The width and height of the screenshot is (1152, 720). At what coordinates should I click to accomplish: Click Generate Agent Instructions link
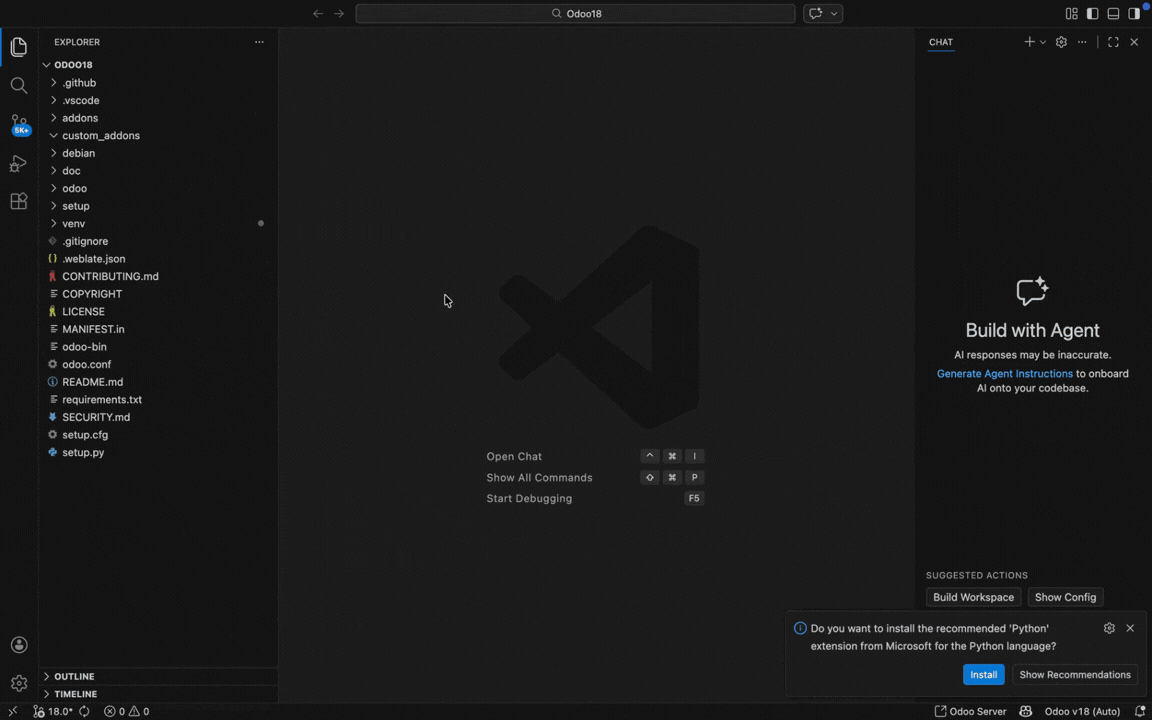[1004, 373]
